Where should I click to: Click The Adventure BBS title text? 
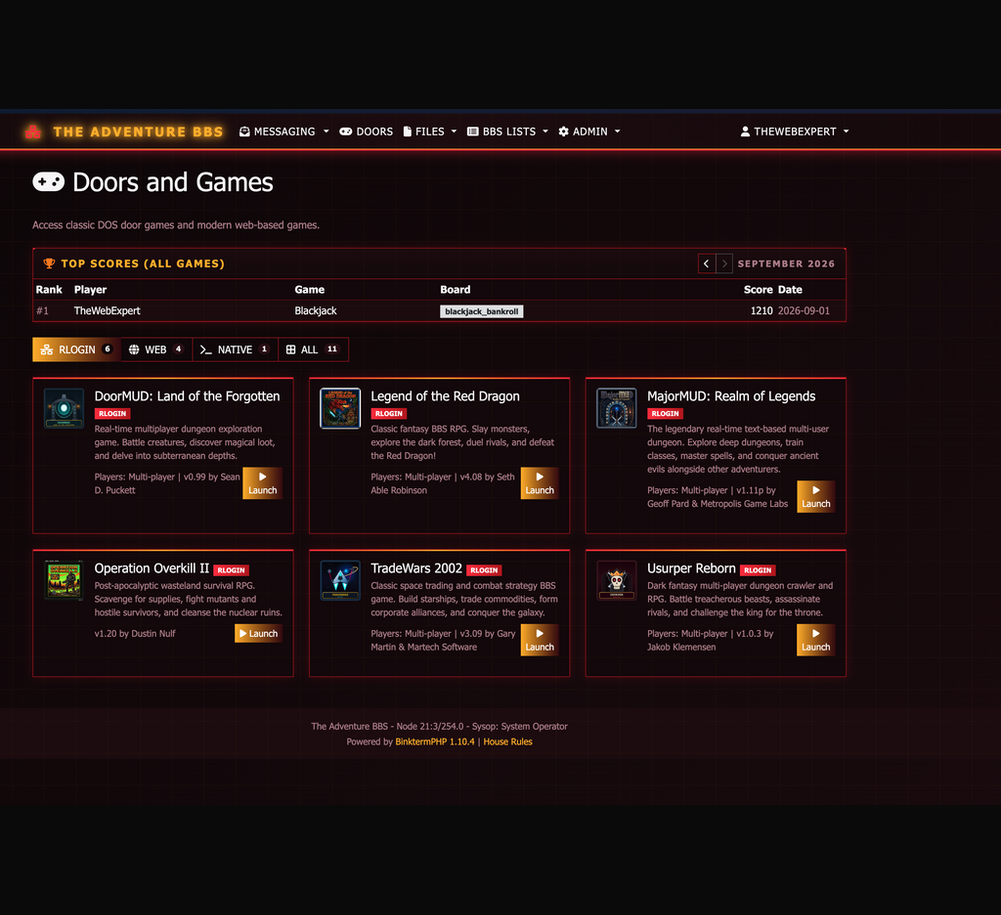point(138,132)
